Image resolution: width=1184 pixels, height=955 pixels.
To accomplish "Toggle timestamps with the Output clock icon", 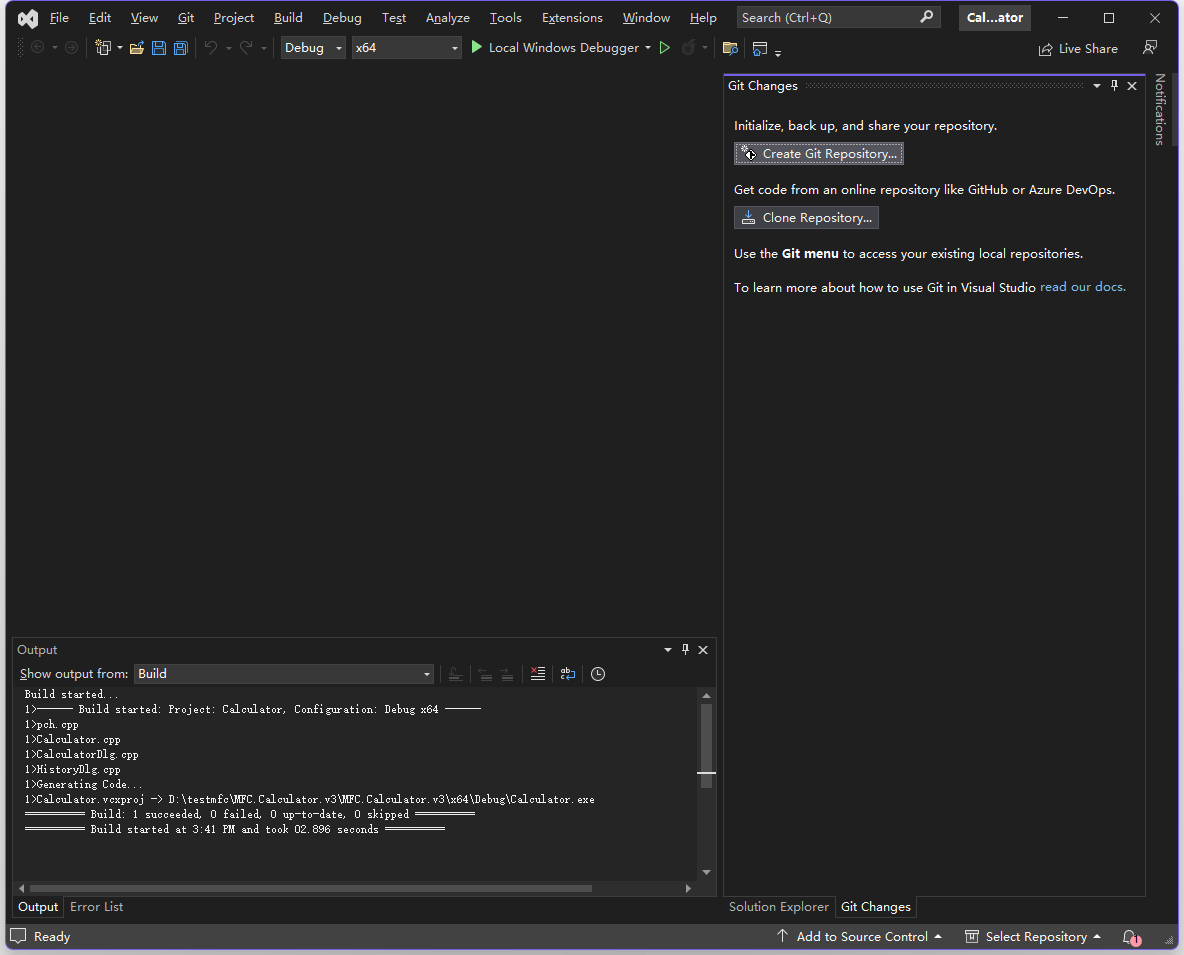I will [598, 674].
